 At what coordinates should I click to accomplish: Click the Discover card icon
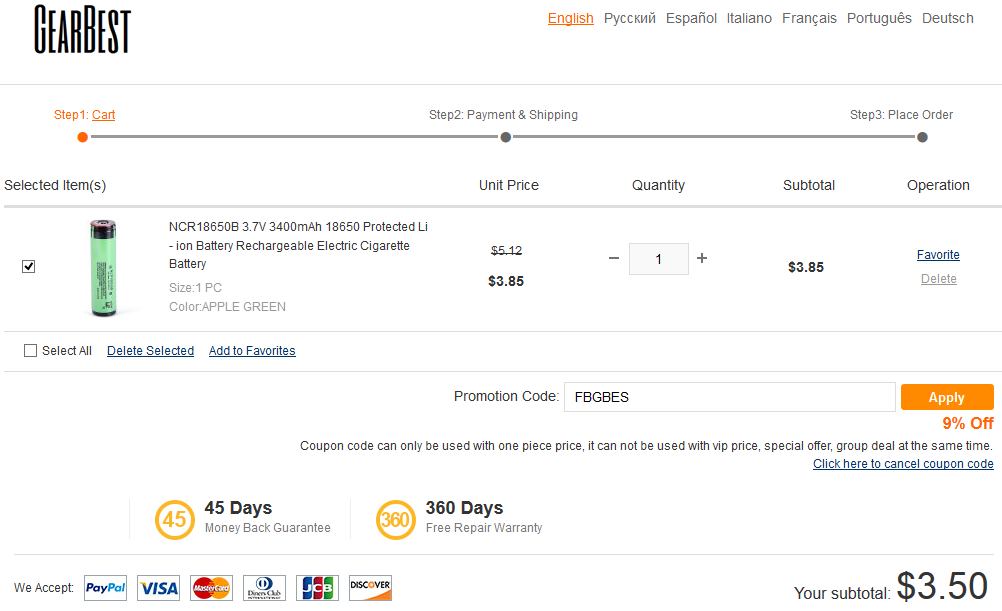[370, 588]
